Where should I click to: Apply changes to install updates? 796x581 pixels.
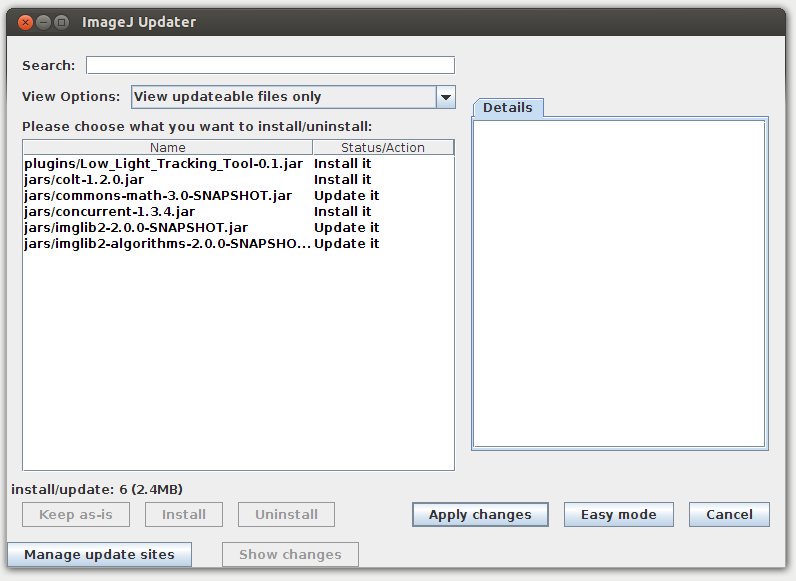pyautogui.click(x=480, y=514)
